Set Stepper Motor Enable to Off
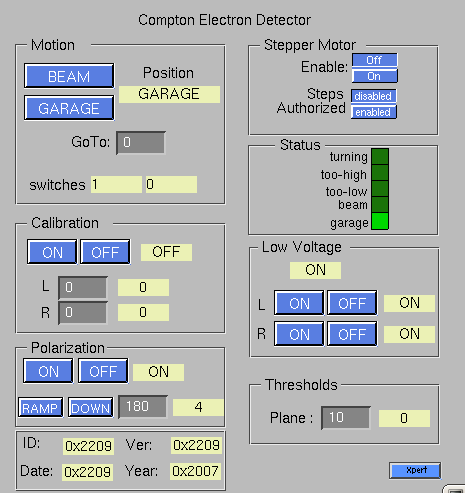This screenshot has width=465, height=493. click(374, 60)
